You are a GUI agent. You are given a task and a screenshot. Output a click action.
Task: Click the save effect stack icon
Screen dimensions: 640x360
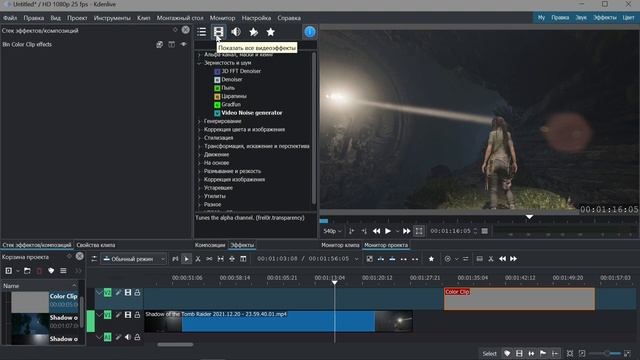click(x=159, y=44)
